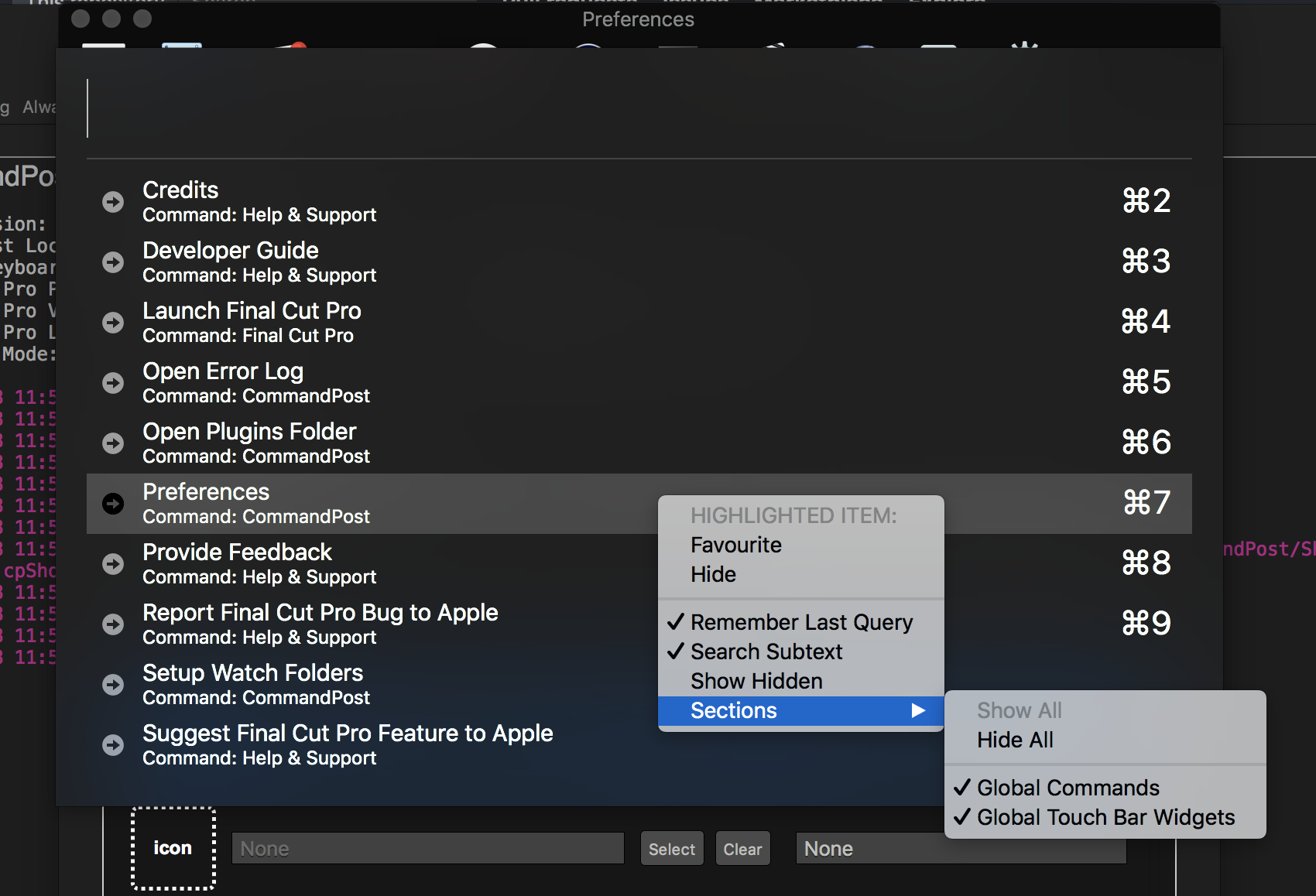Click the ⌘9 shortcut label
This screenshot has width=1316, height=896.
click(1146, 624)
